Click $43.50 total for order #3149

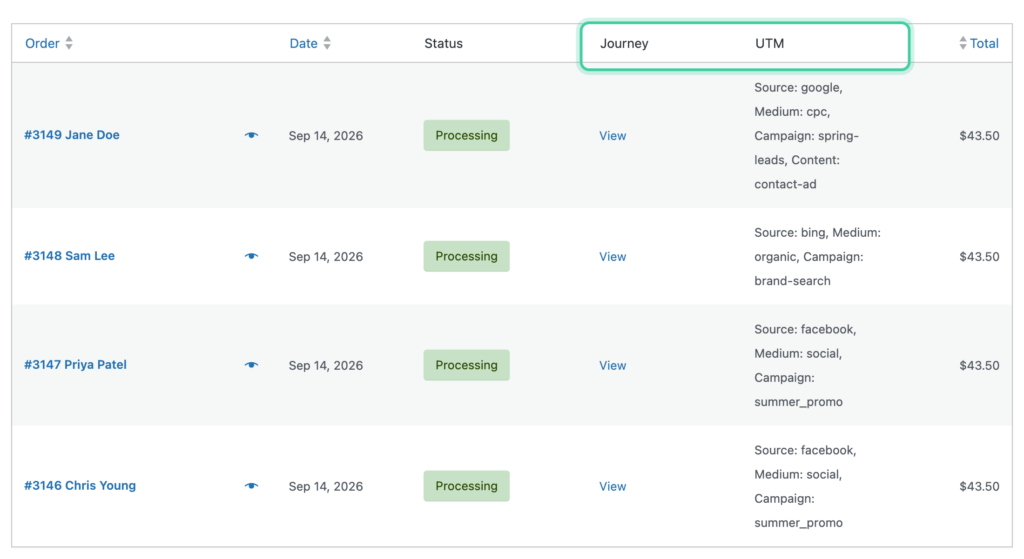coord(979,136)
